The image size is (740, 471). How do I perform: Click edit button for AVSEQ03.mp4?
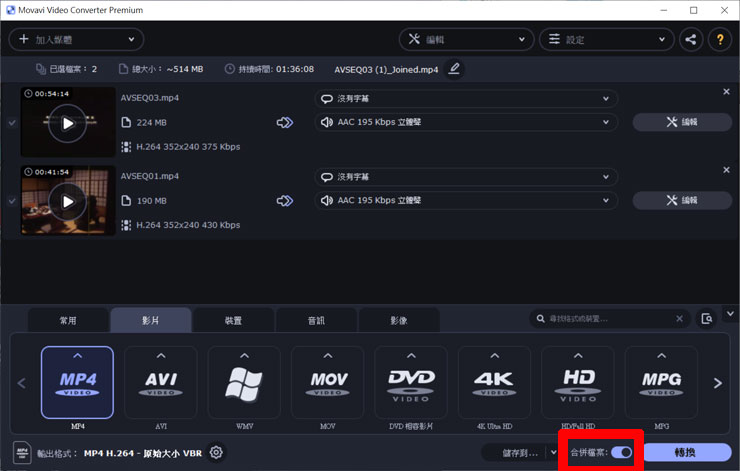coord(682,122)
